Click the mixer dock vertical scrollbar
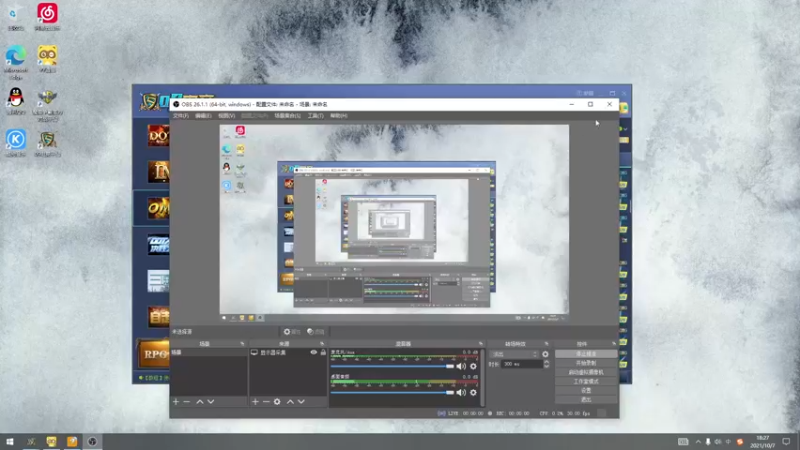Screen dimensions: 800x450 [482, 378]
